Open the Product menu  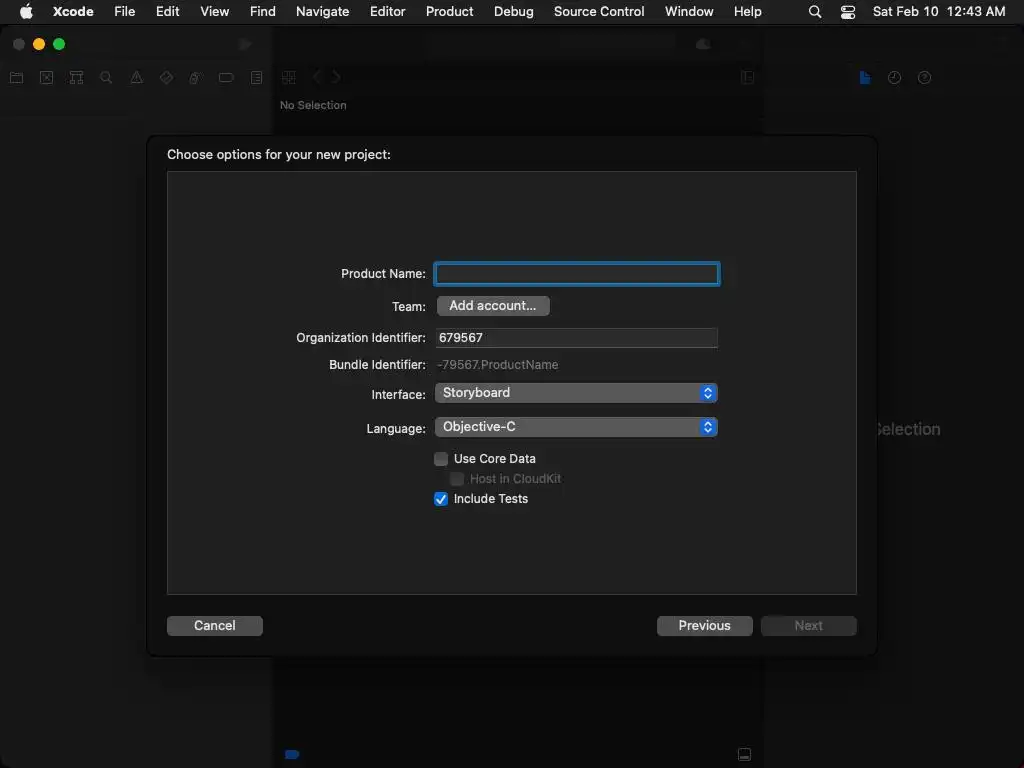(449, 12)
